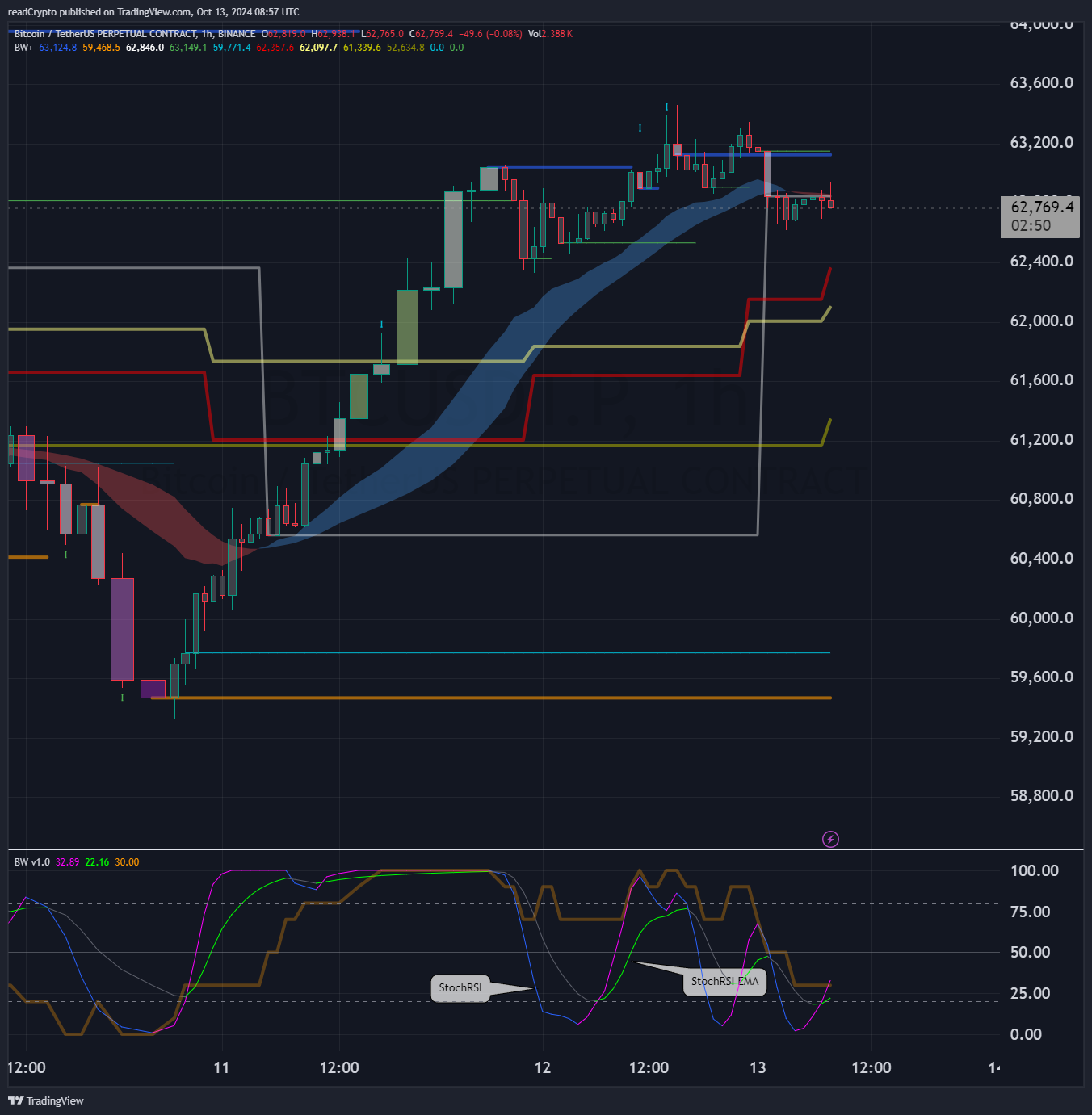Click the 75.00 oscillator axis label

click(x=1031, y=912)
